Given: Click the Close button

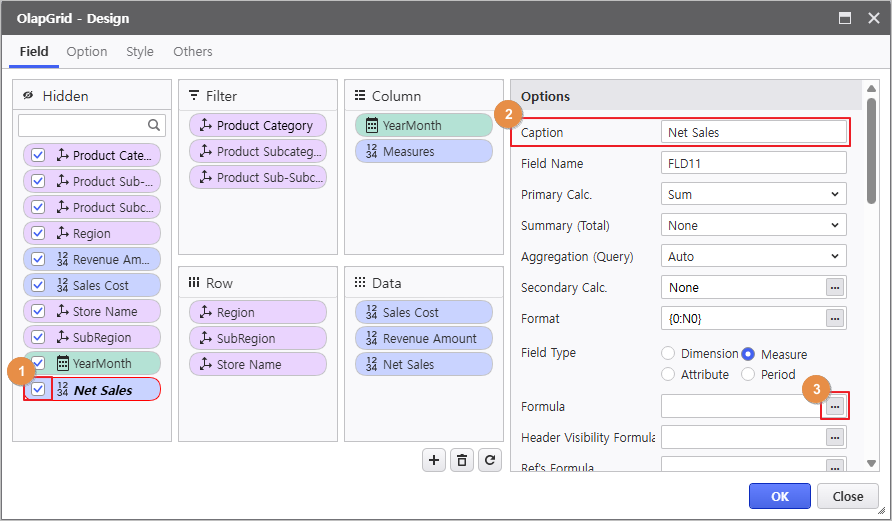Looking at the screenshot, I should point(847,496).
